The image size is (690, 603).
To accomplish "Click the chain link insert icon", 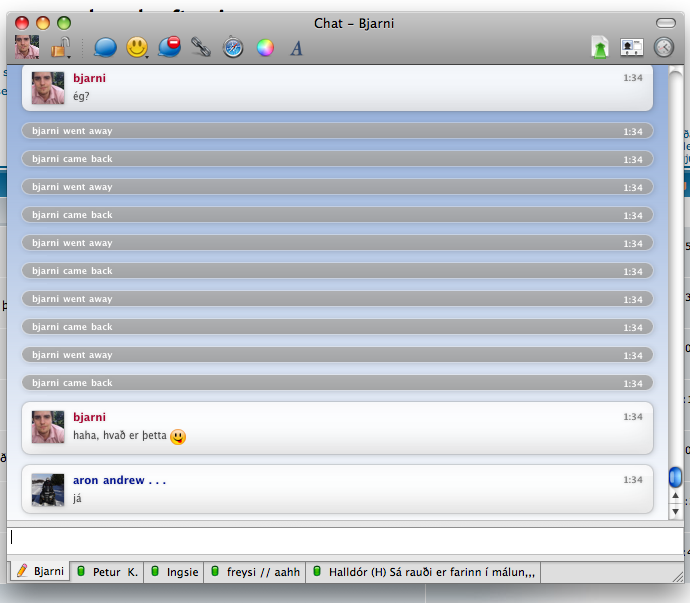I will click(201, 47).
